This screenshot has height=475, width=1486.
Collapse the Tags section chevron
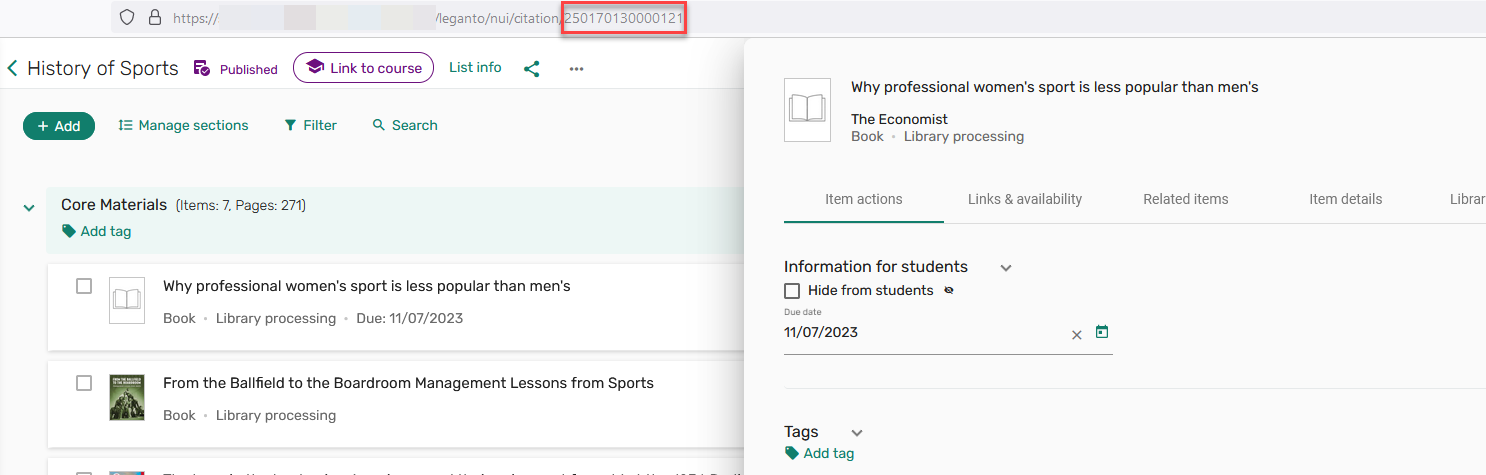[x=856, y=433]
